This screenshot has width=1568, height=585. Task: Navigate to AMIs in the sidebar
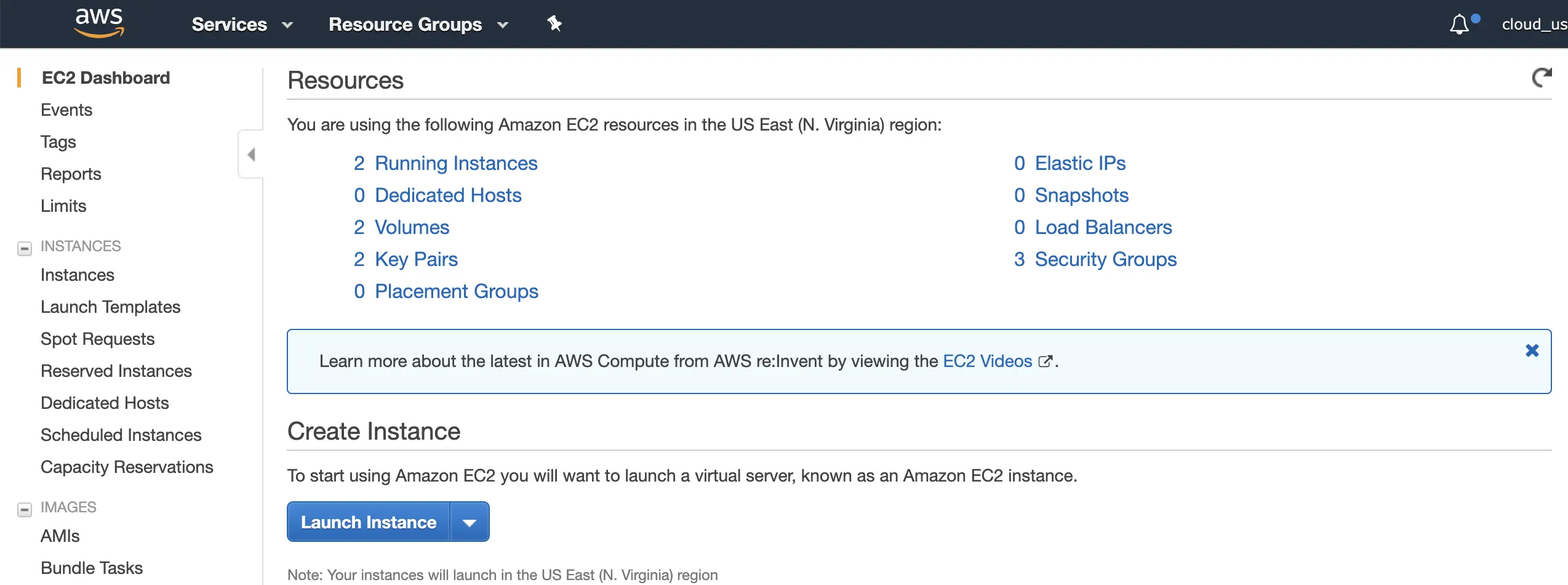click(60, 536)
